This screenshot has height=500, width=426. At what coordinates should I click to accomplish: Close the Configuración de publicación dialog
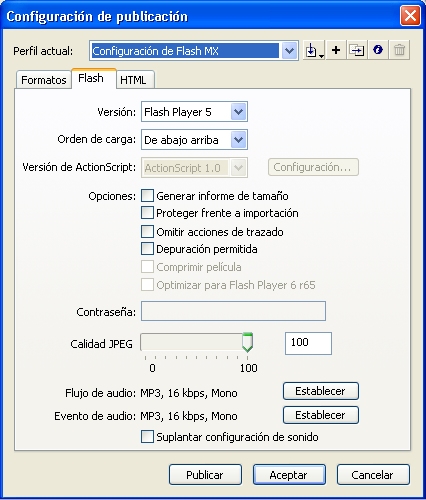tap(410, 16)
